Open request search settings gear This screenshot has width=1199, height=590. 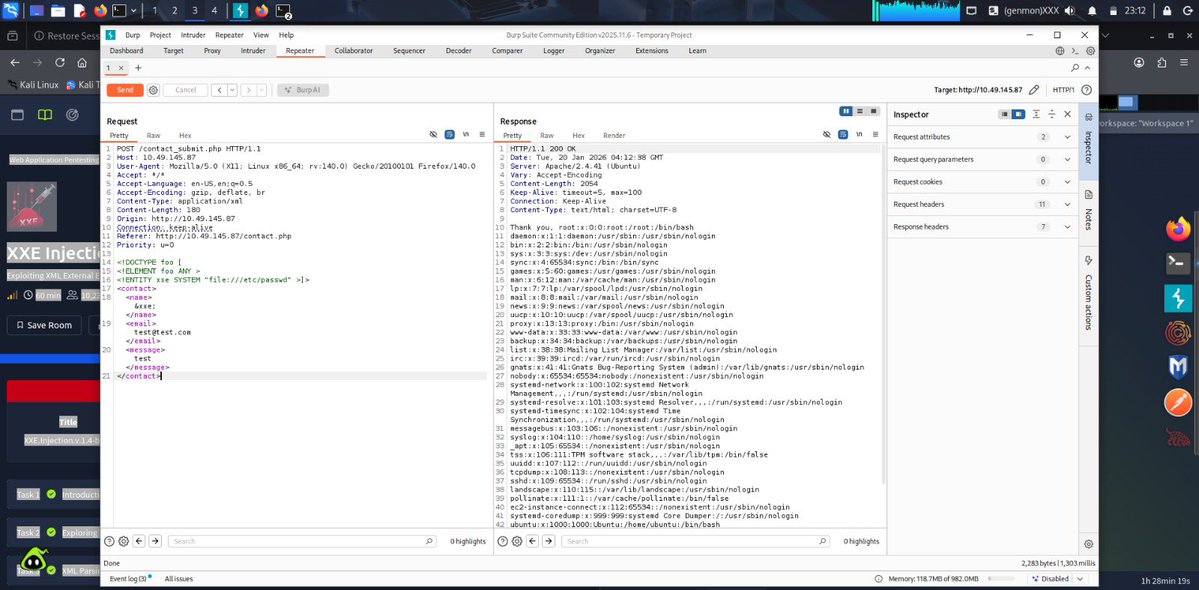pyautogui.click(x=123, y=541)
